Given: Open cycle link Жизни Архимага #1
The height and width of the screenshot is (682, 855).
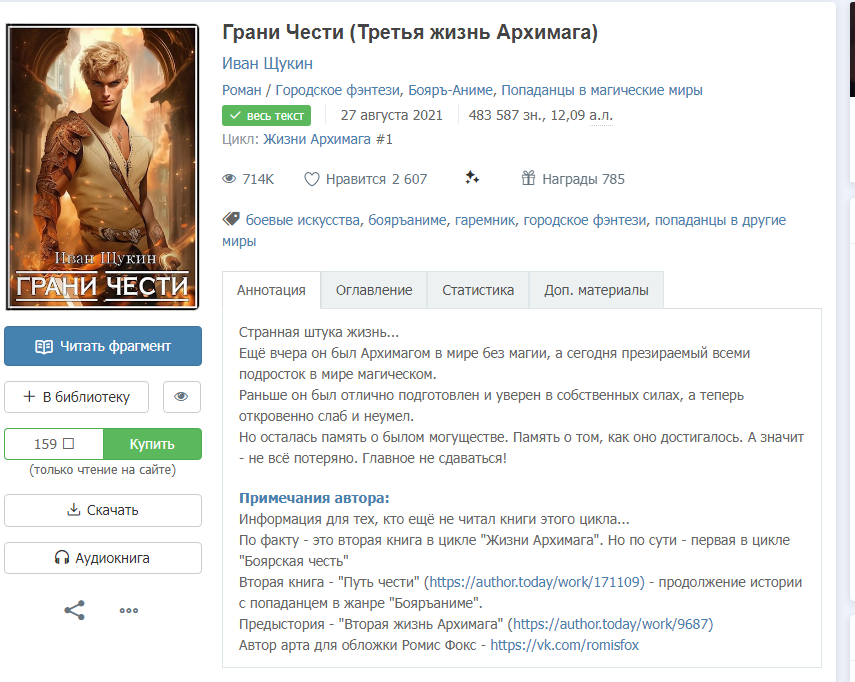Looking at the screenshot, I should pos(328,139).
